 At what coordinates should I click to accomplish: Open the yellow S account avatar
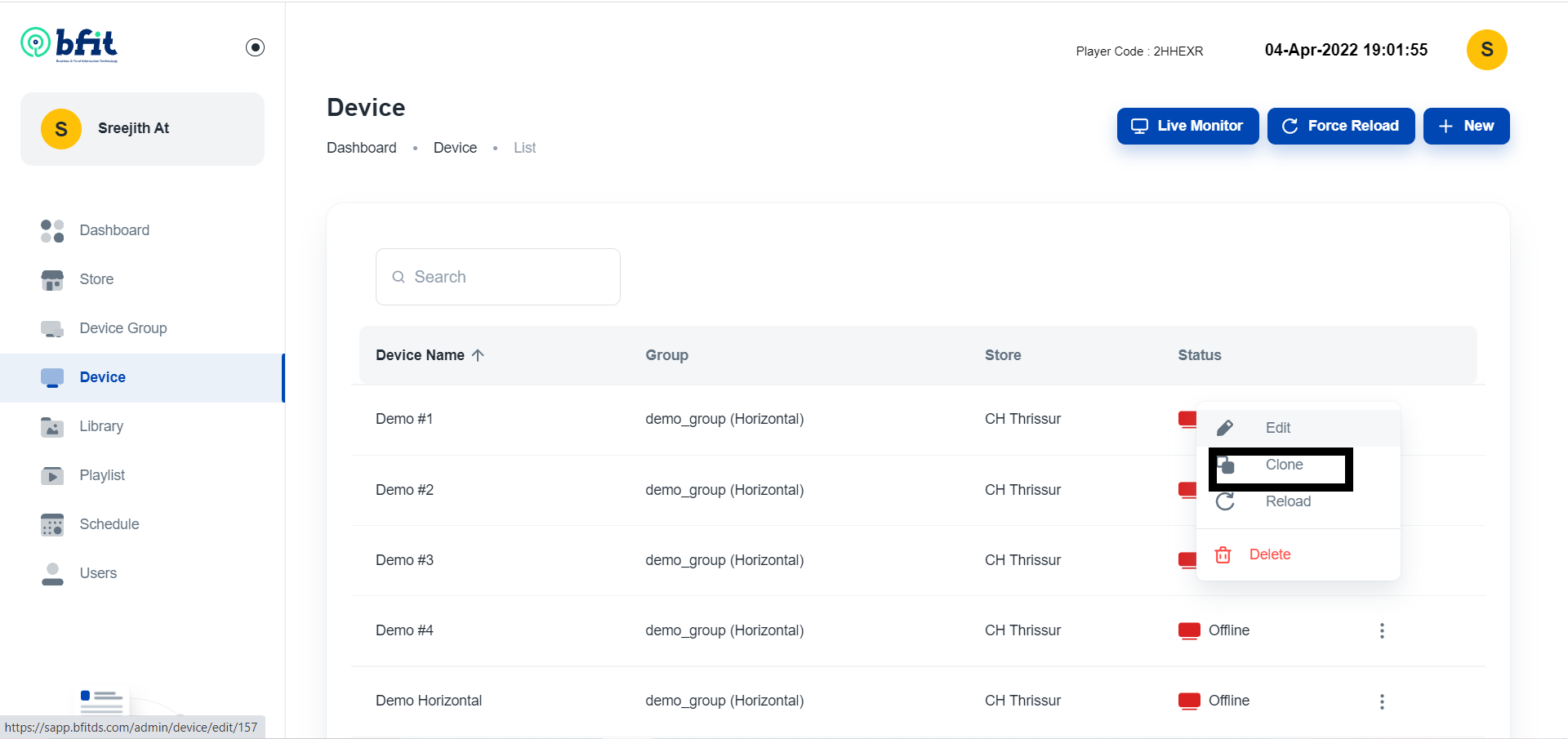tap(1486, 50)
